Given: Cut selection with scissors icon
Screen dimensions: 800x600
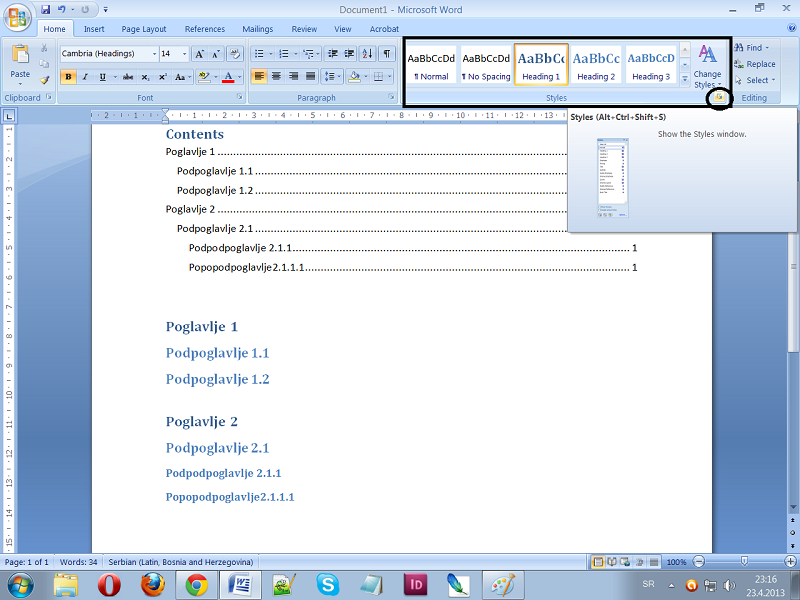Looking at the screenshot, I should point(44,48).
